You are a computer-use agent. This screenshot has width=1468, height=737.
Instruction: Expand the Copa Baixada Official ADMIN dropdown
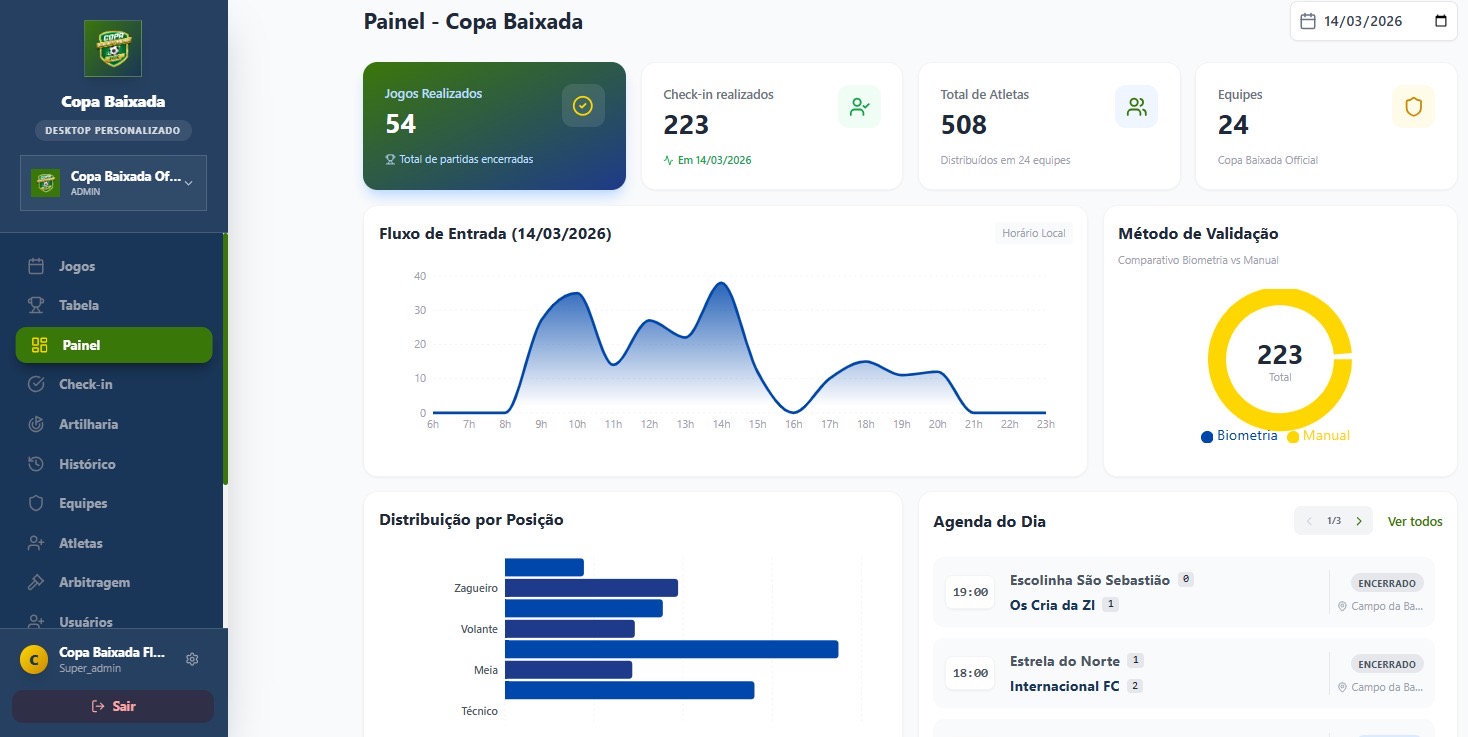(113, 183)
